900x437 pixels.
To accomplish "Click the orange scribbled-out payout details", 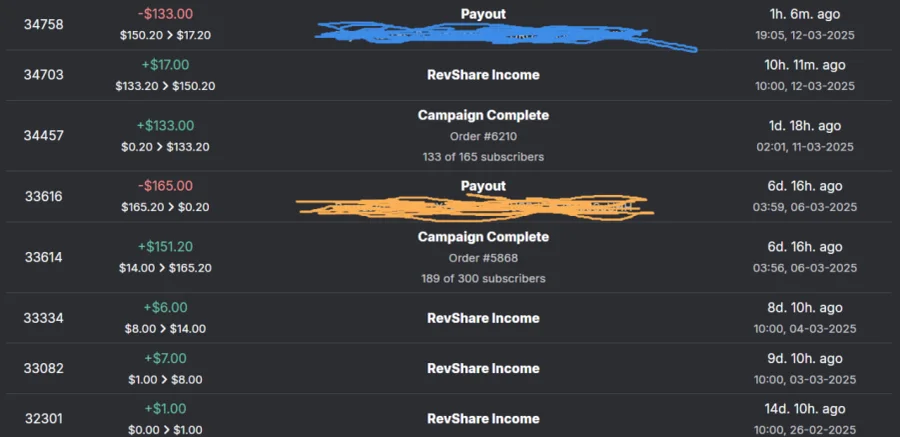I will point(475,207).
